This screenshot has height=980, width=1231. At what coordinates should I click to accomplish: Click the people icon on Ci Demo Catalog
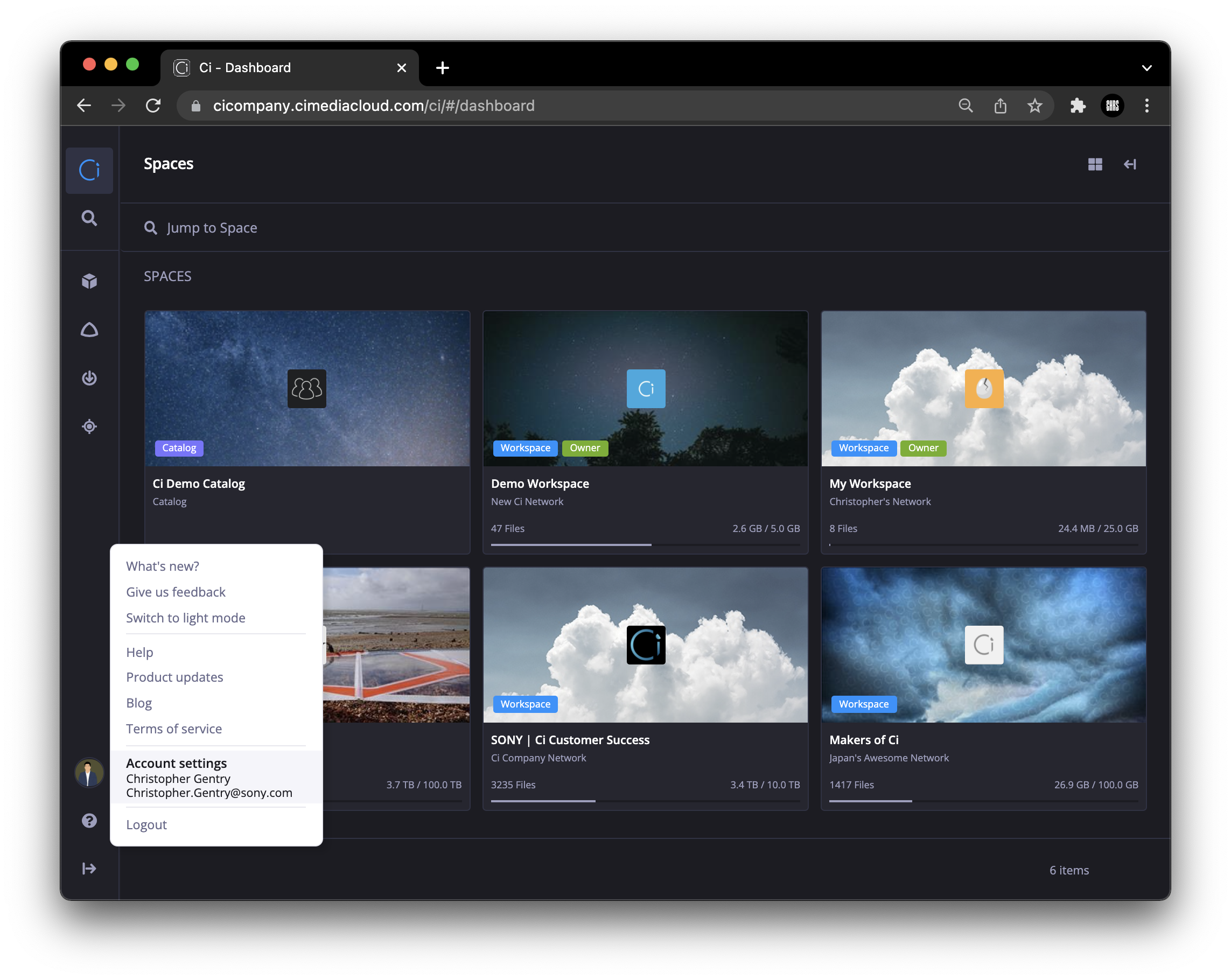click(306, 389)
